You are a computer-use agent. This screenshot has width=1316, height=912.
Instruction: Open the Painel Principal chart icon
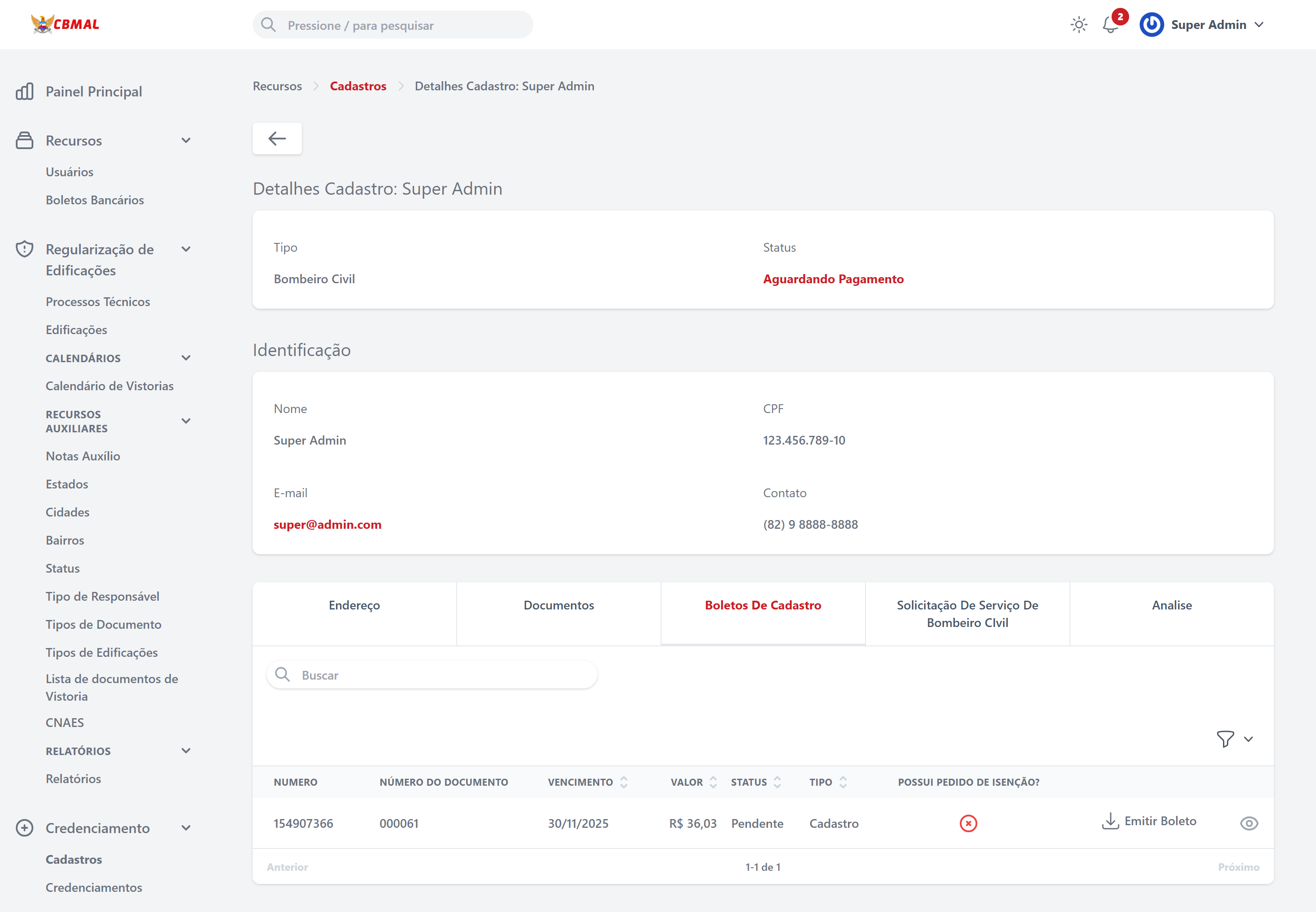[25, 92]
